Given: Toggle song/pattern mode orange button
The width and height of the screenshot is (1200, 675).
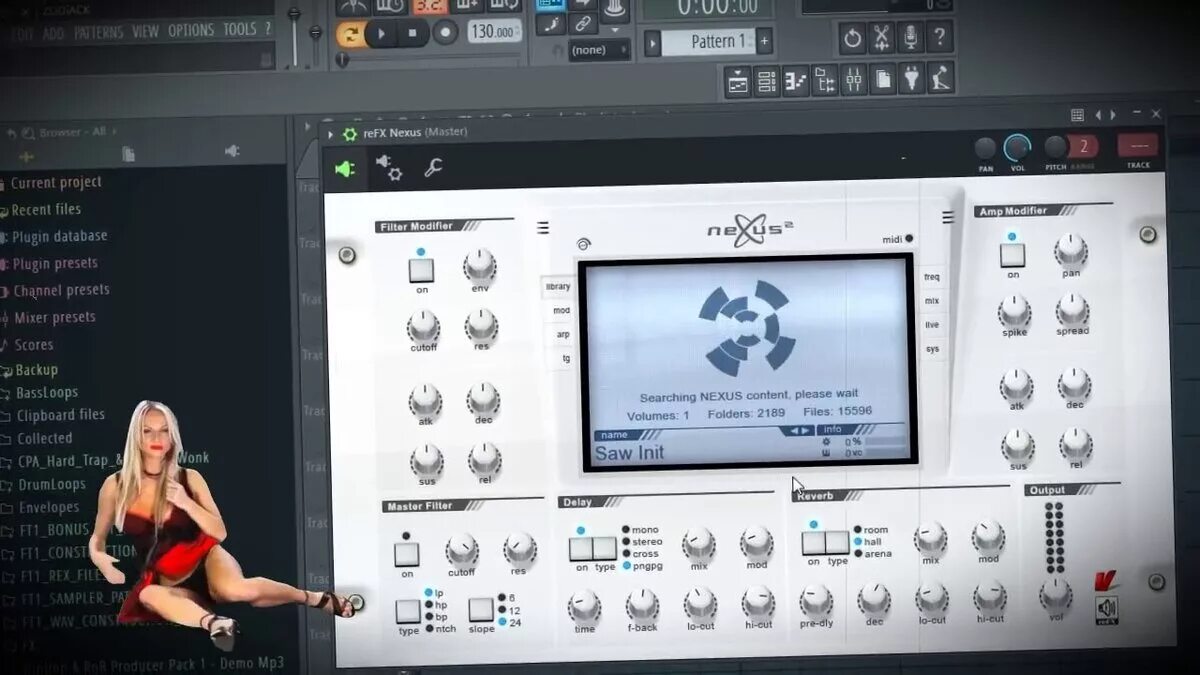Looking at the screenshot, I should (350, 35).
